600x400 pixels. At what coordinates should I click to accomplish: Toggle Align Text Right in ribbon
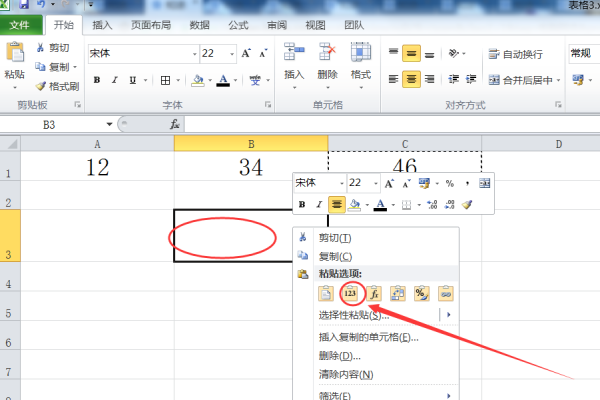tap(429, 79)
